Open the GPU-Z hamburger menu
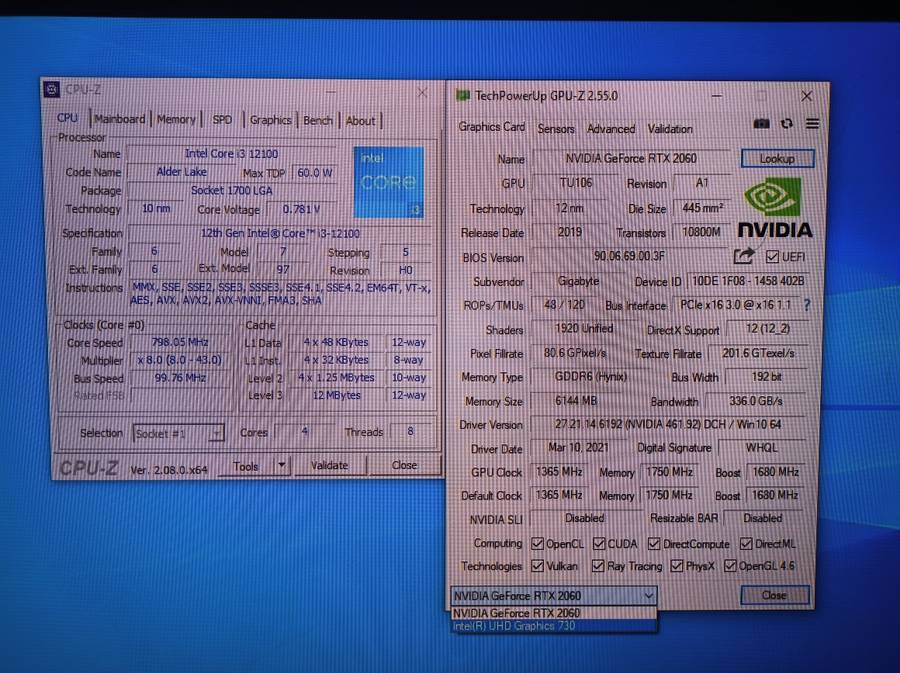 [x=812, y=124]
